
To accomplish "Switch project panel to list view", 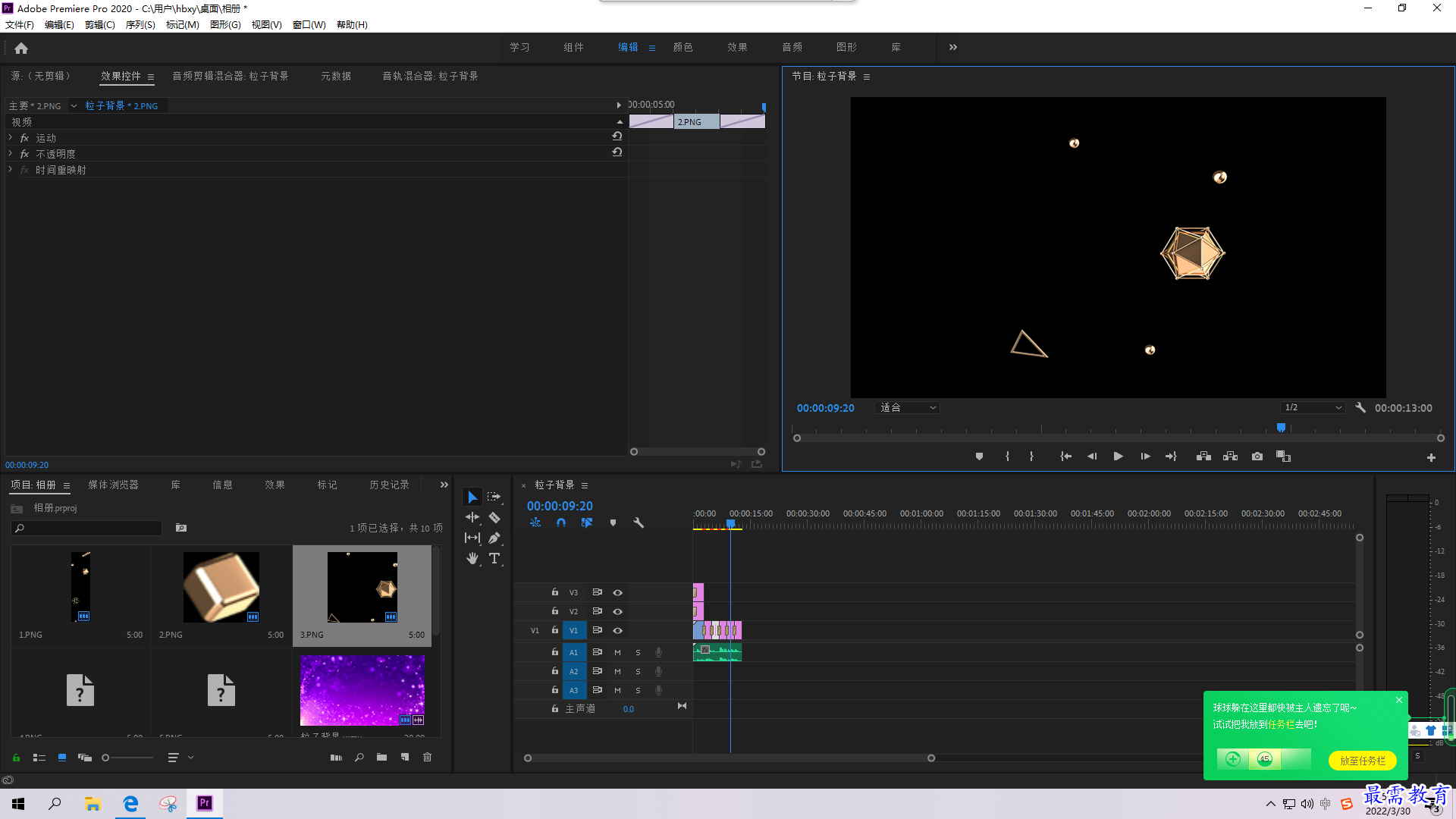I will 39,758.
